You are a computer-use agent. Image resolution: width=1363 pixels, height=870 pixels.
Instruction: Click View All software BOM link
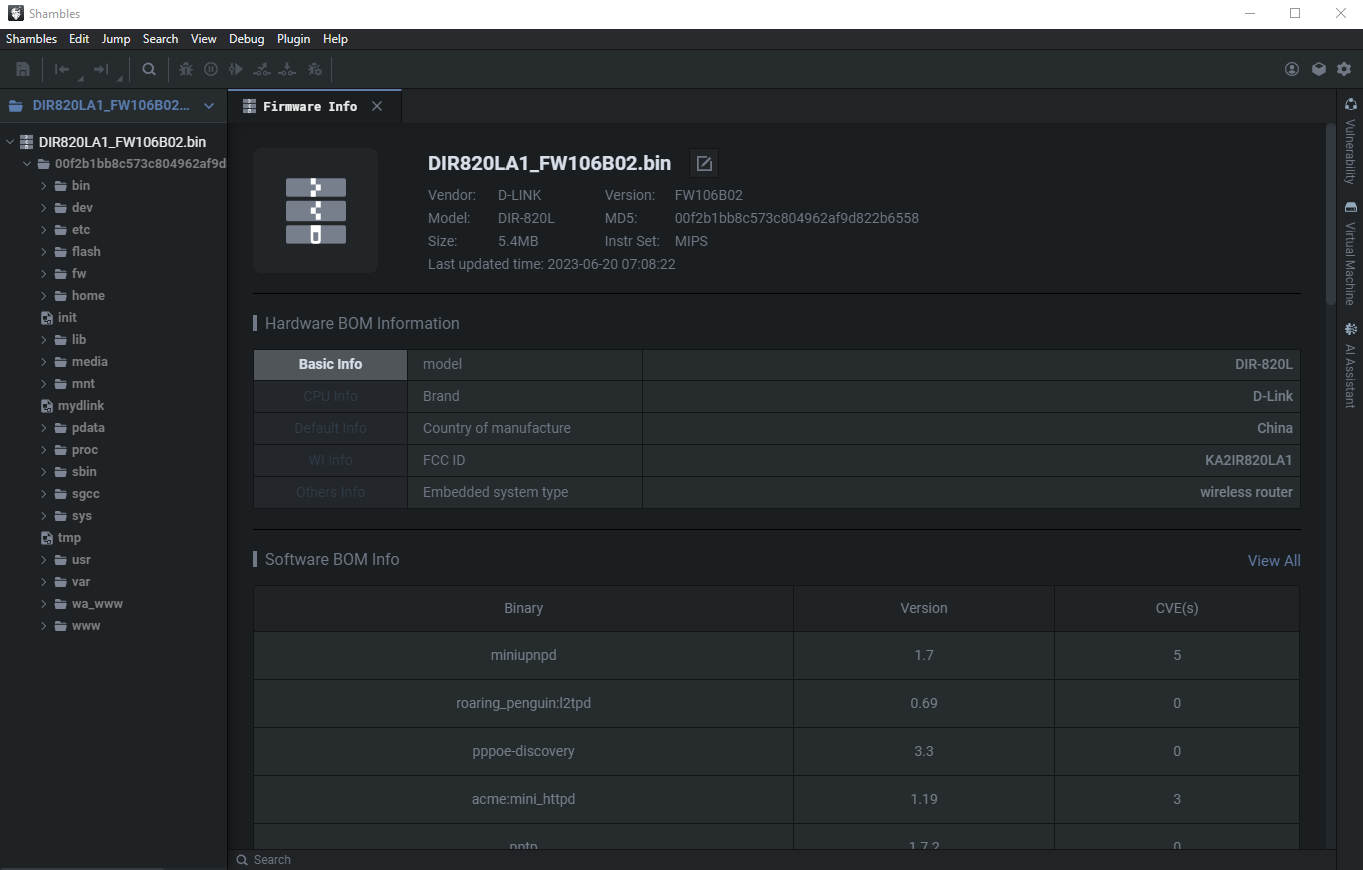tap(1274, 561)
